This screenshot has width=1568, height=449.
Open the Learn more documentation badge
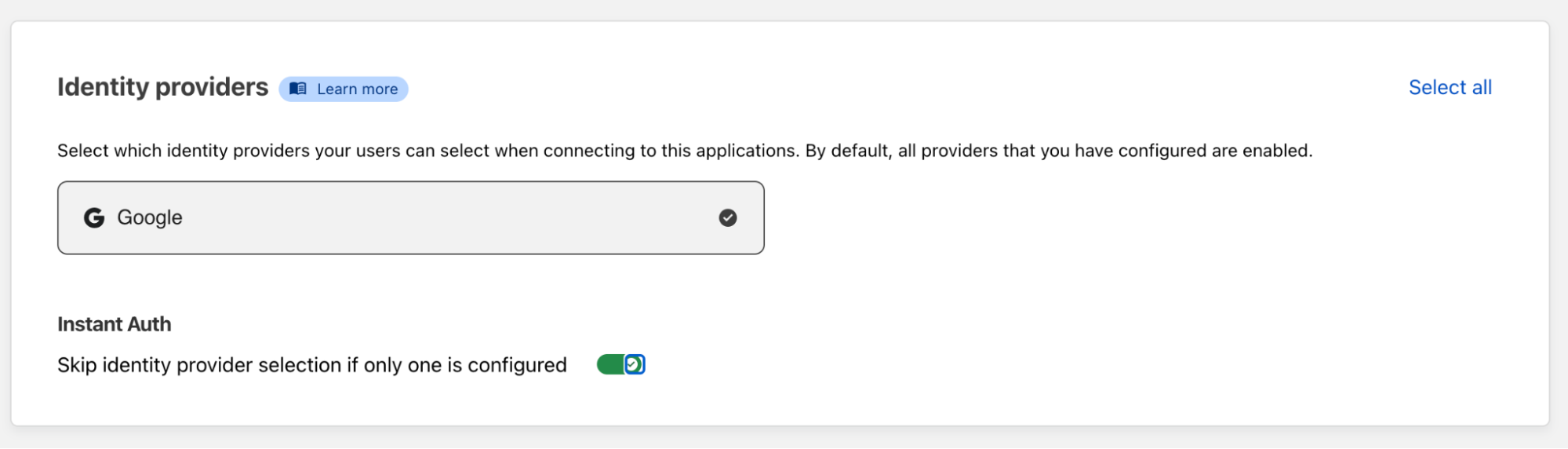344,89
